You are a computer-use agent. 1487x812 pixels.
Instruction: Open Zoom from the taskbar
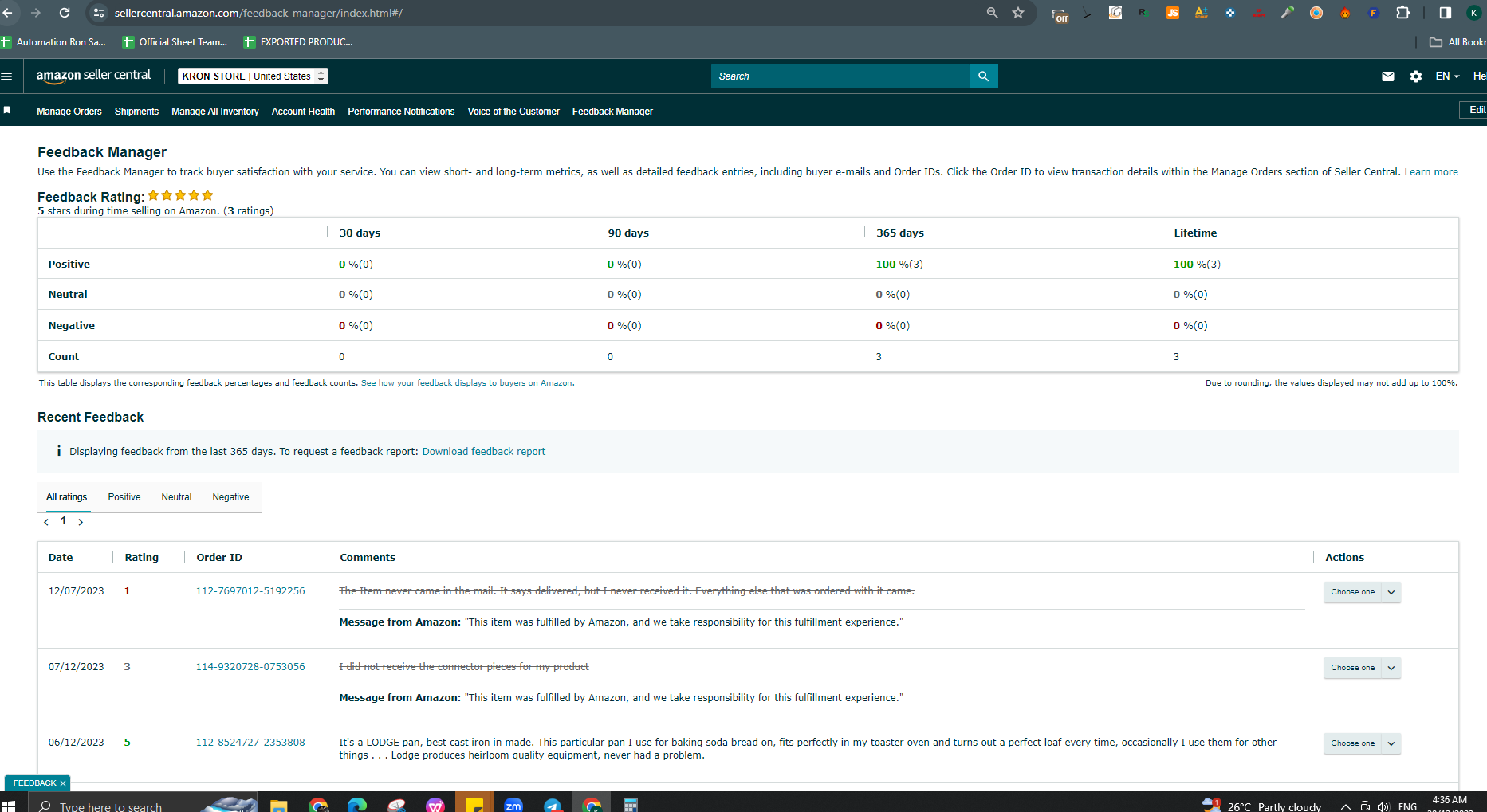(513, 805)
